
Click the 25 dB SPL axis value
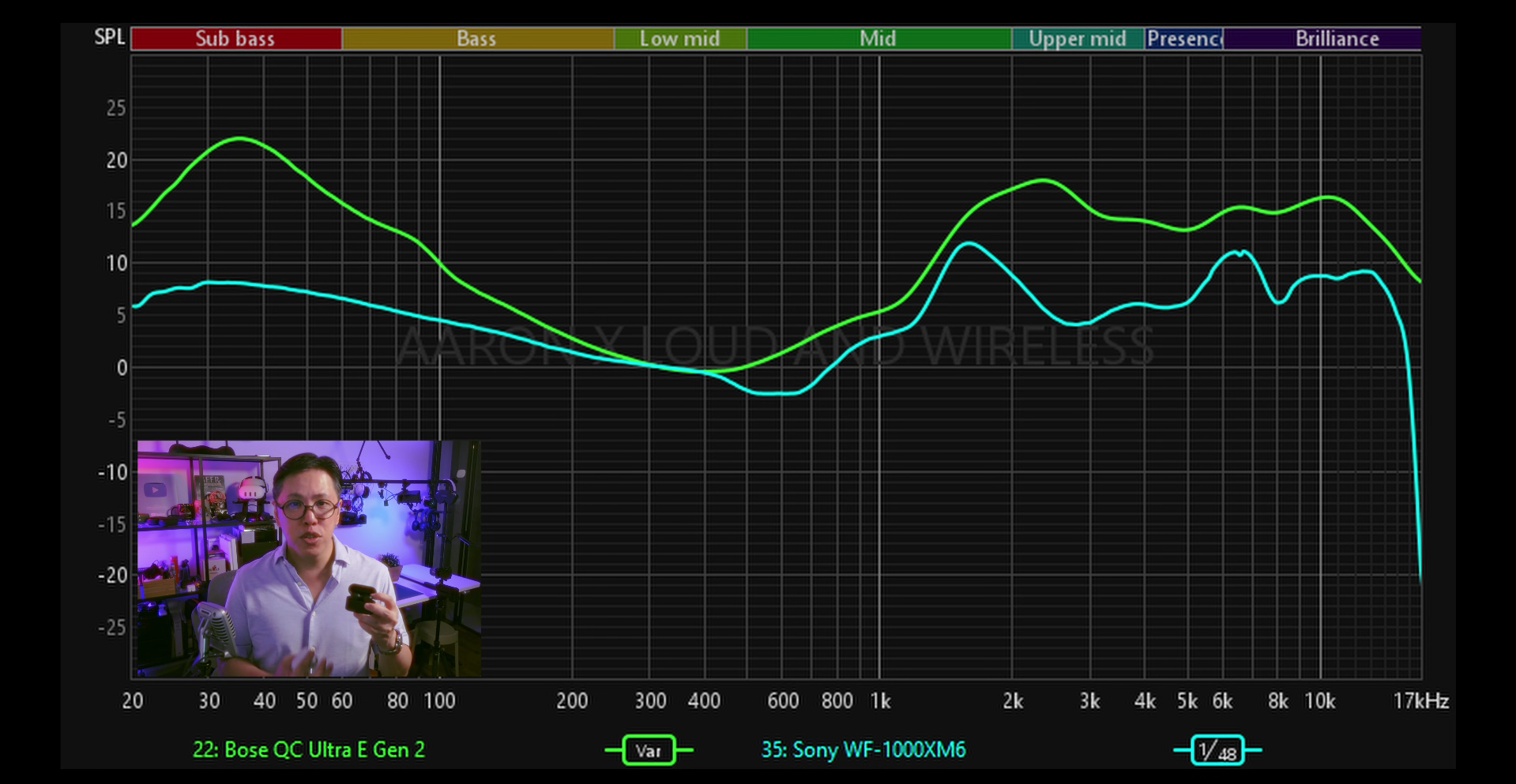click(116, 108)
